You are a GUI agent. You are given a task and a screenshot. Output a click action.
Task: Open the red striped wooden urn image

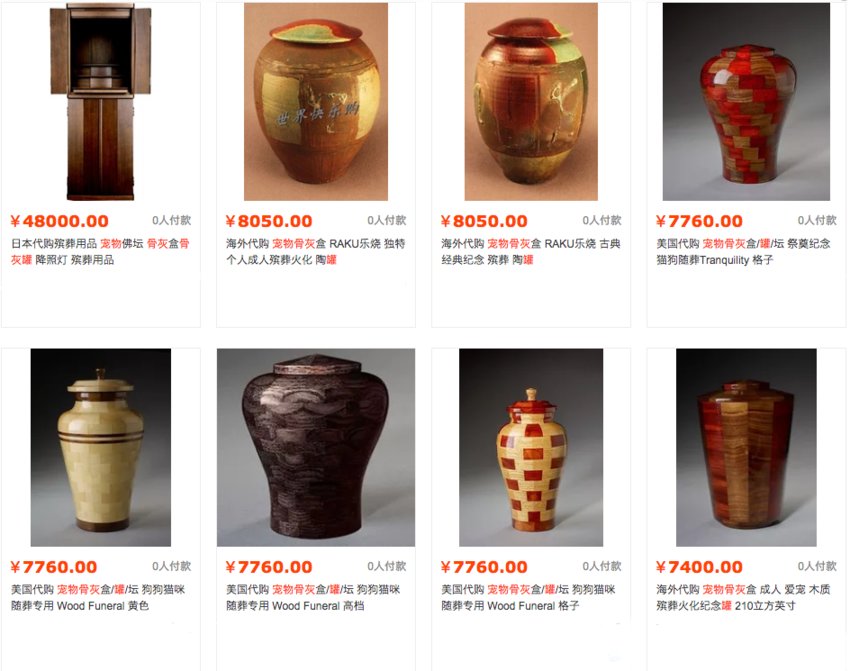tap(746, 447)
